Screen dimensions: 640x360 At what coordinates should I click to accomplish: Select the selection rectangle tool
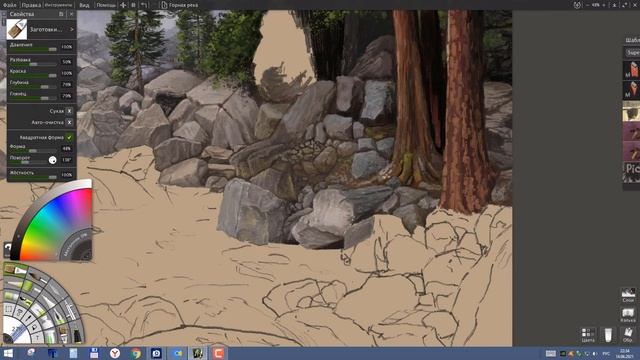click(9, 309)
